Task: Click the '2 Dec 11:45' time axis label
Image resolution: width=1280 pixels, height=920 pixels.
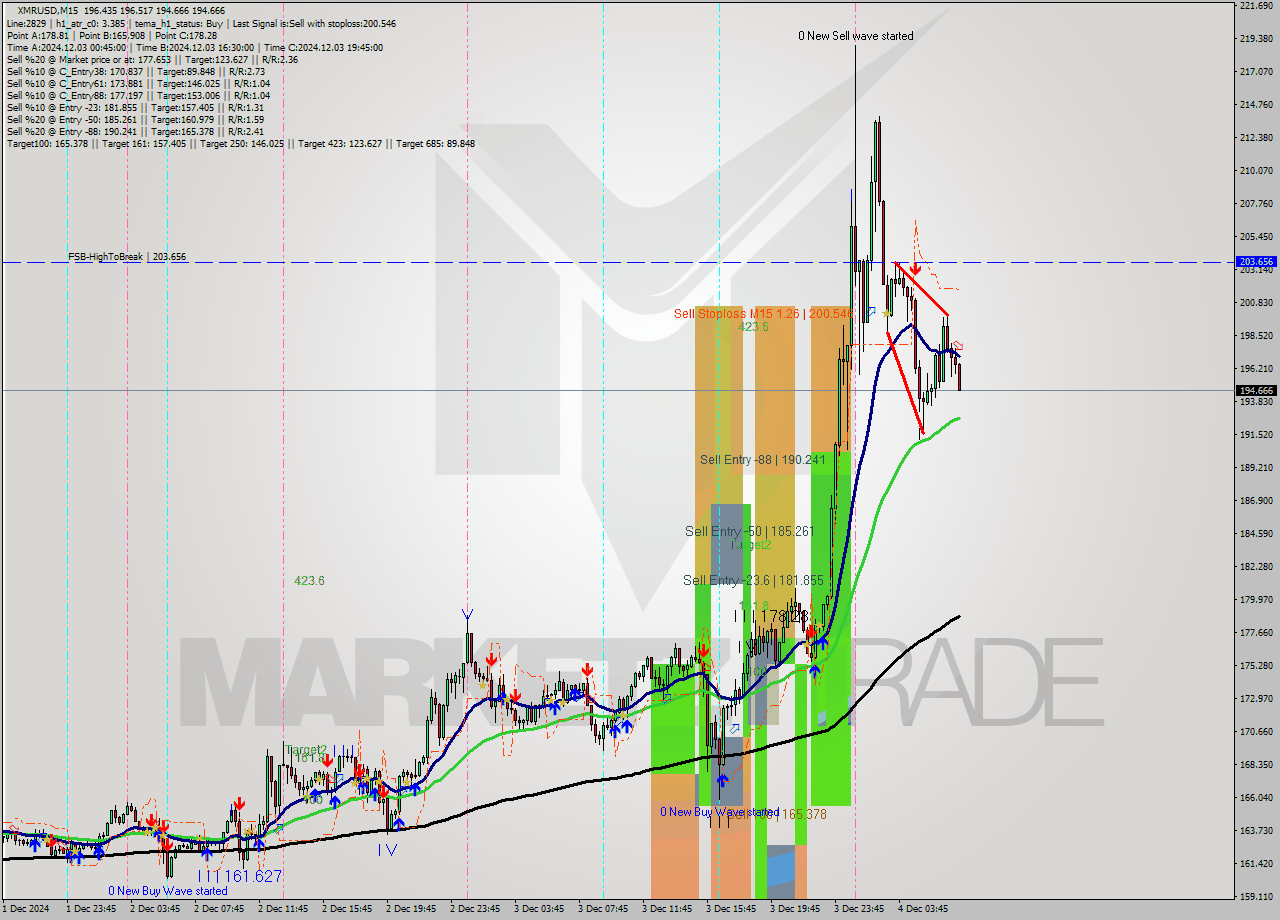Action: point(283,910)
